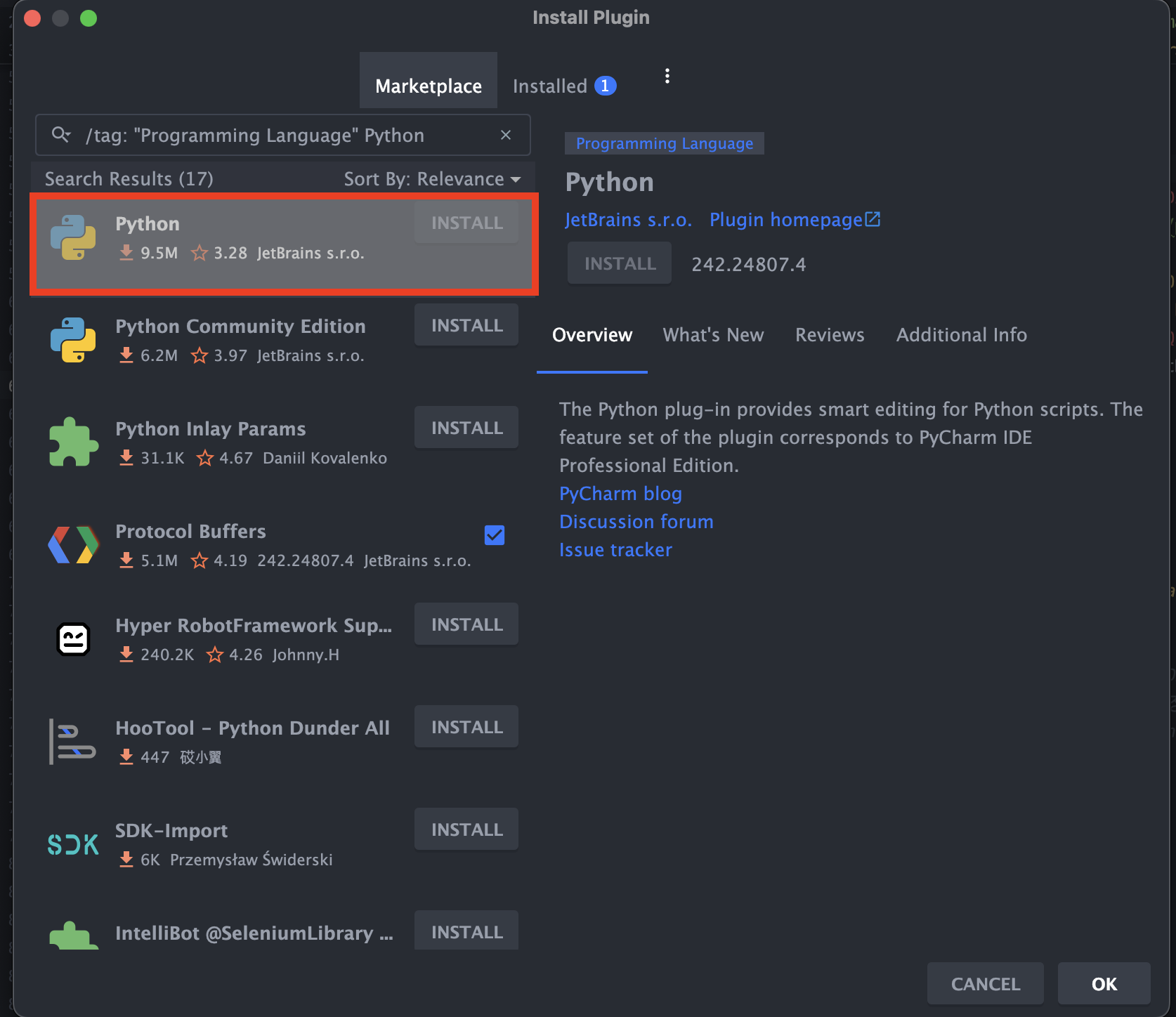Viewport: 1176px width, 1017px height.
Task: Click the installed count badge
Action: pyautogui.click(x=605, y=86)
